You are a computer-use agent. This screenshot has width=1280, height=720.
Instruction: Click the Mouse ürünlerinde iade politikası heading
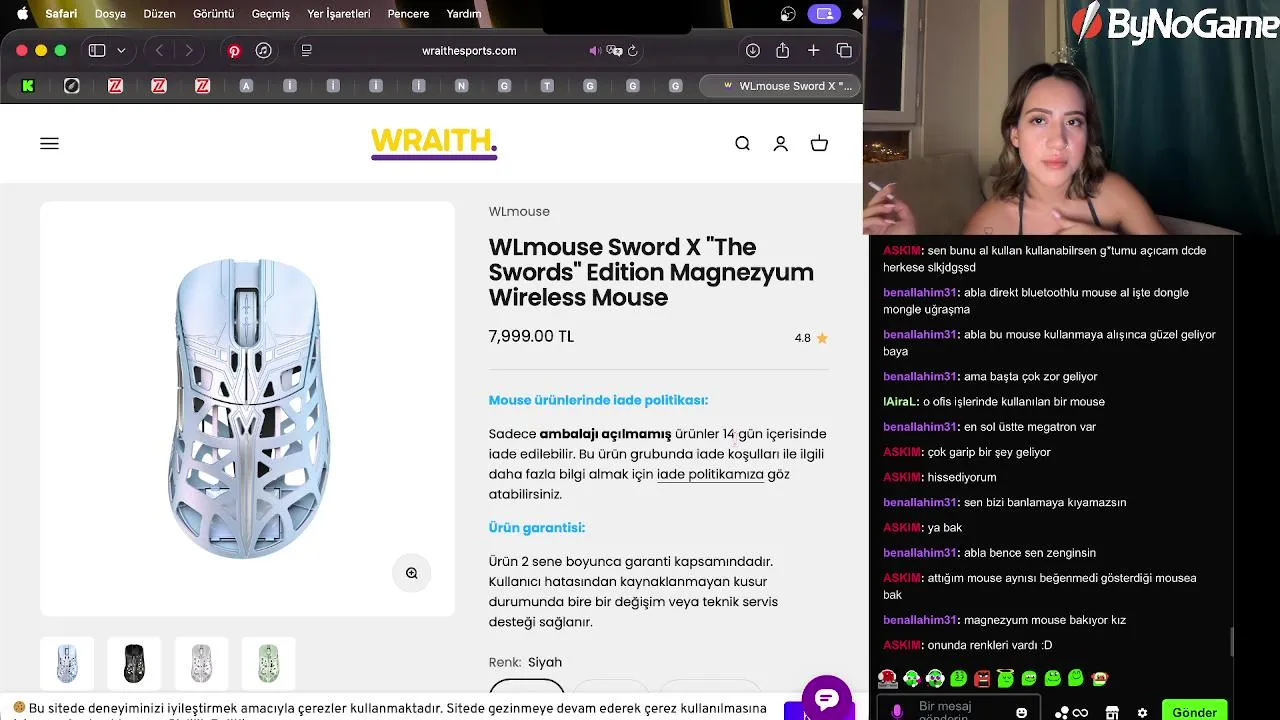tap(598, 400)
